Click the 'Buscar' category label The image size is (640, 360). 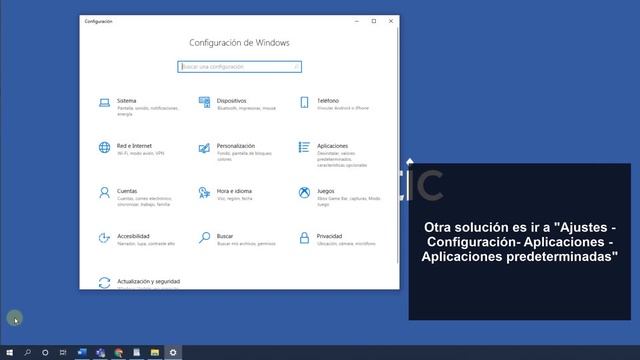[x=225, y=236]
